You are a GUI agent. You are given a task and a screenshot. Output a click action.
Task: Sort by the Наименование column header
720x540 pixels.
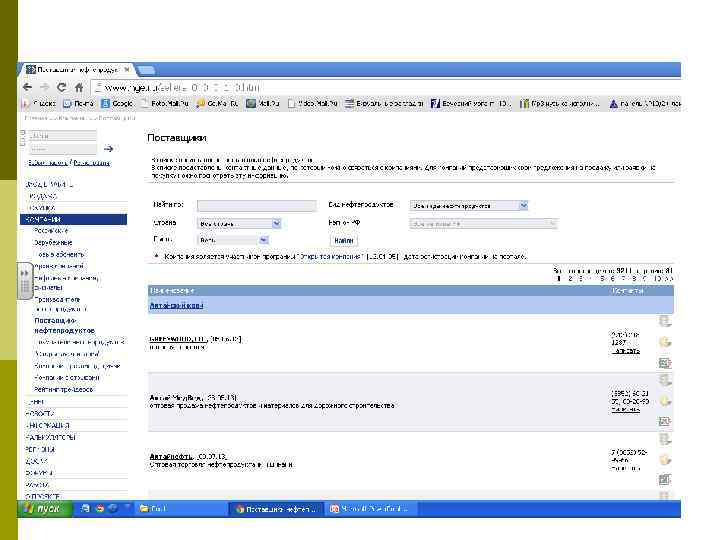point(172,291)
